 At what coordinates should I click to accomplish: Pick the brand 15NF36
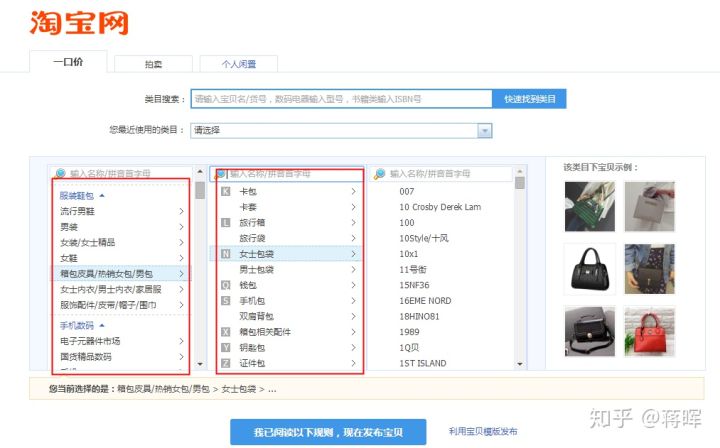coord(414,285)
